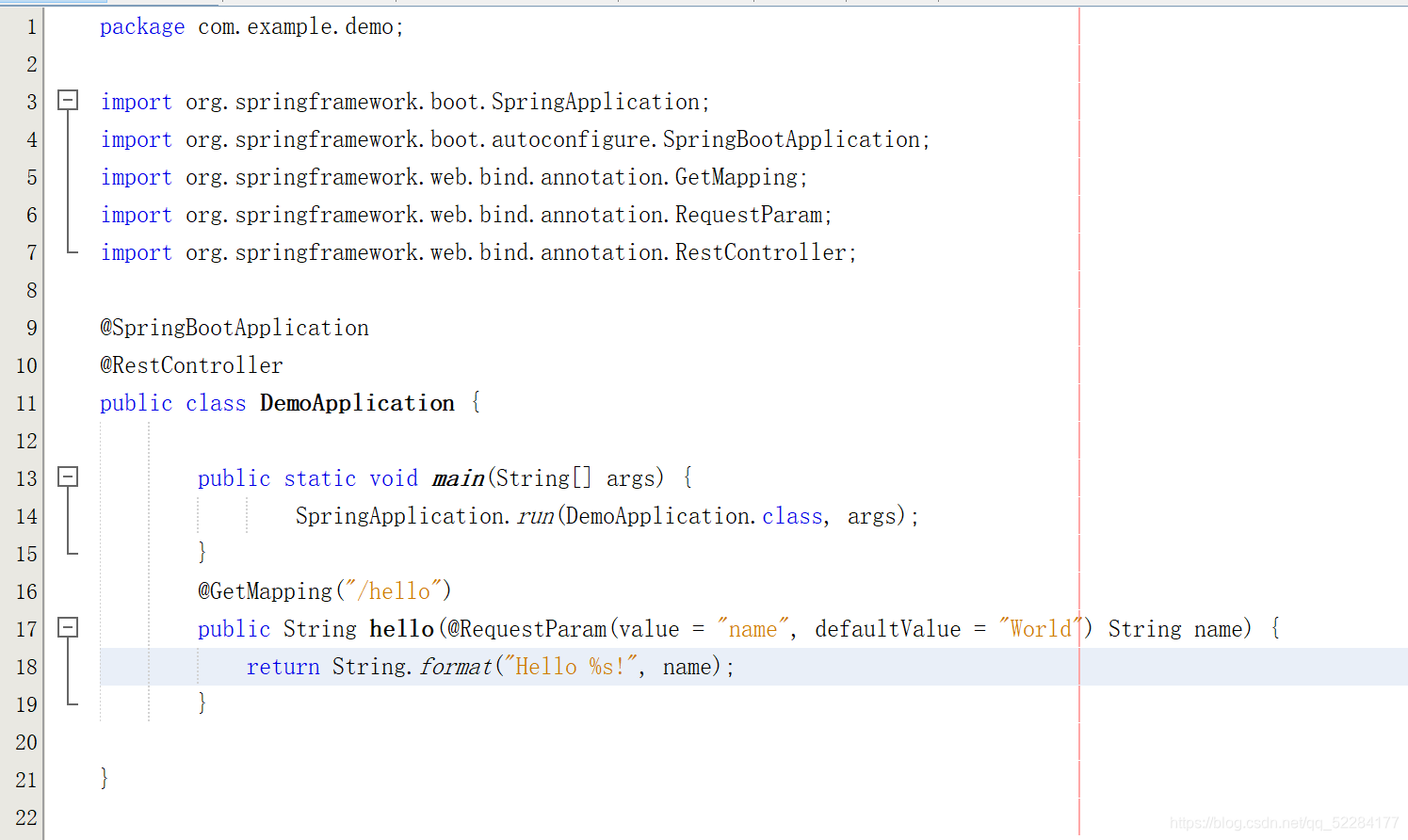Click the @GetMapping annotation on line 16
The width and height of the screenshot is (1408, 840).
pyautogui.click(x=265, y=592)
